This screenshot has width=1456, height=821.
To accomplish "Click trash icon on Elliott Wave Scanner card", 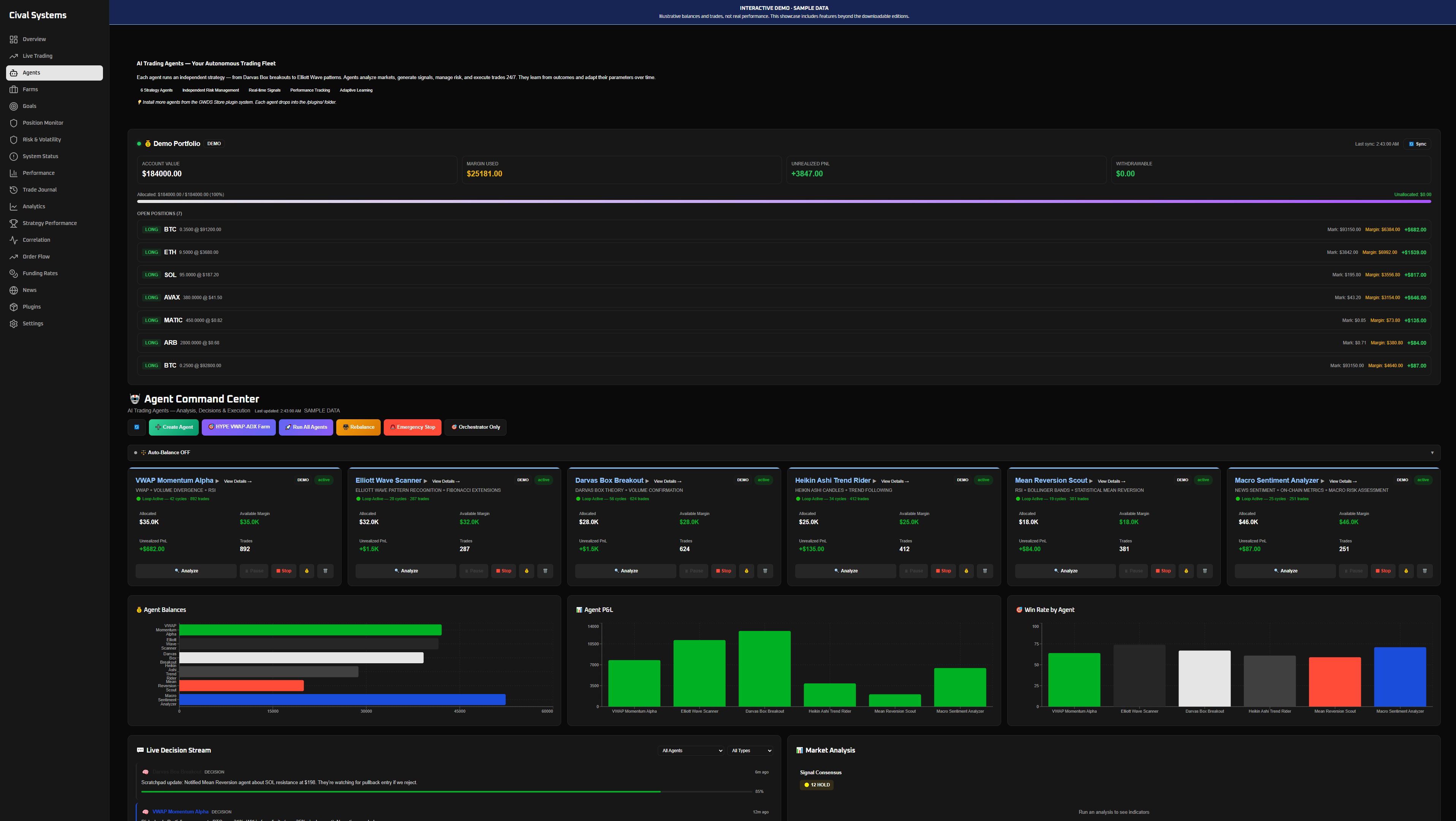I will (545, 571).
